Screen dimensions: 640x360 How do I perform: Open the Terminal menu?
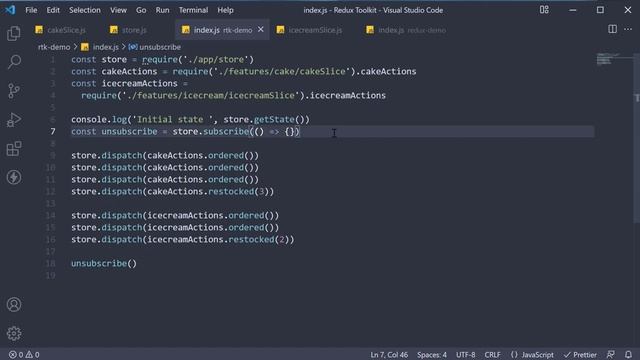193,10
